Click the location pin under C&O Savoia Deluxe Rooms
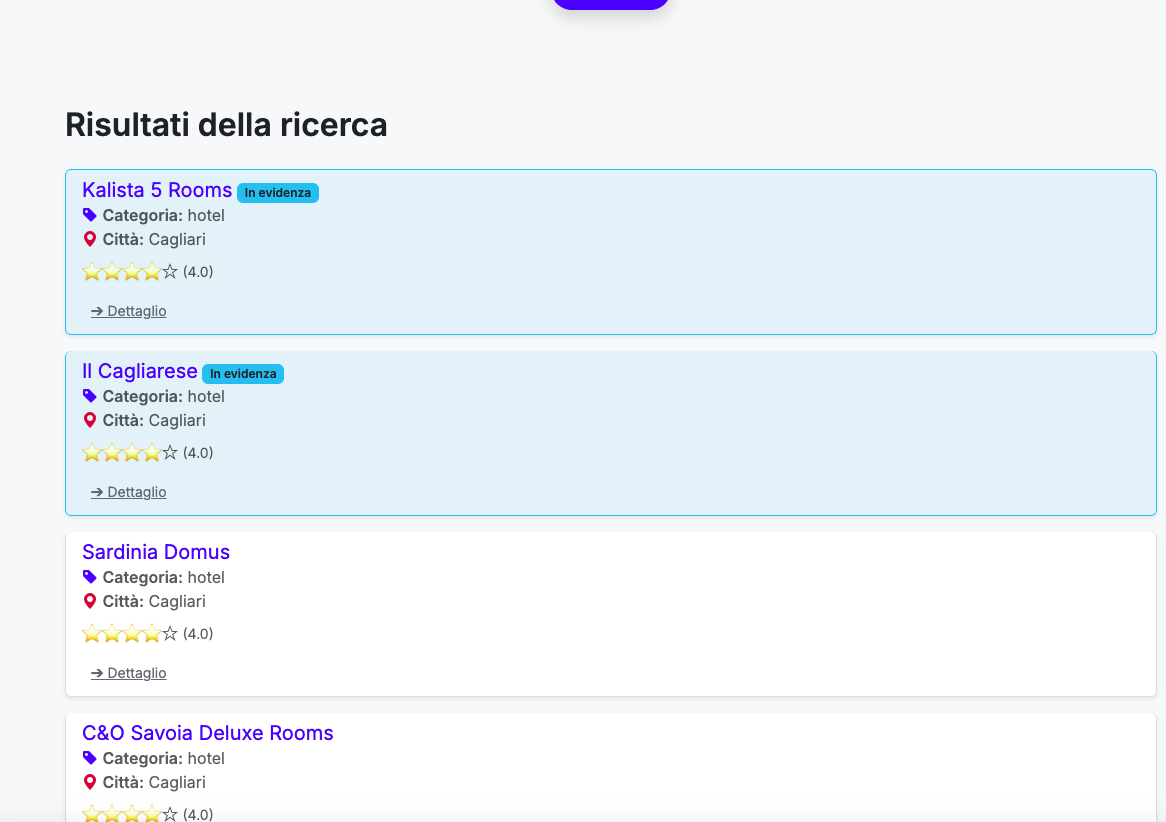This screenshot has height=822, width=1166. 90,782
